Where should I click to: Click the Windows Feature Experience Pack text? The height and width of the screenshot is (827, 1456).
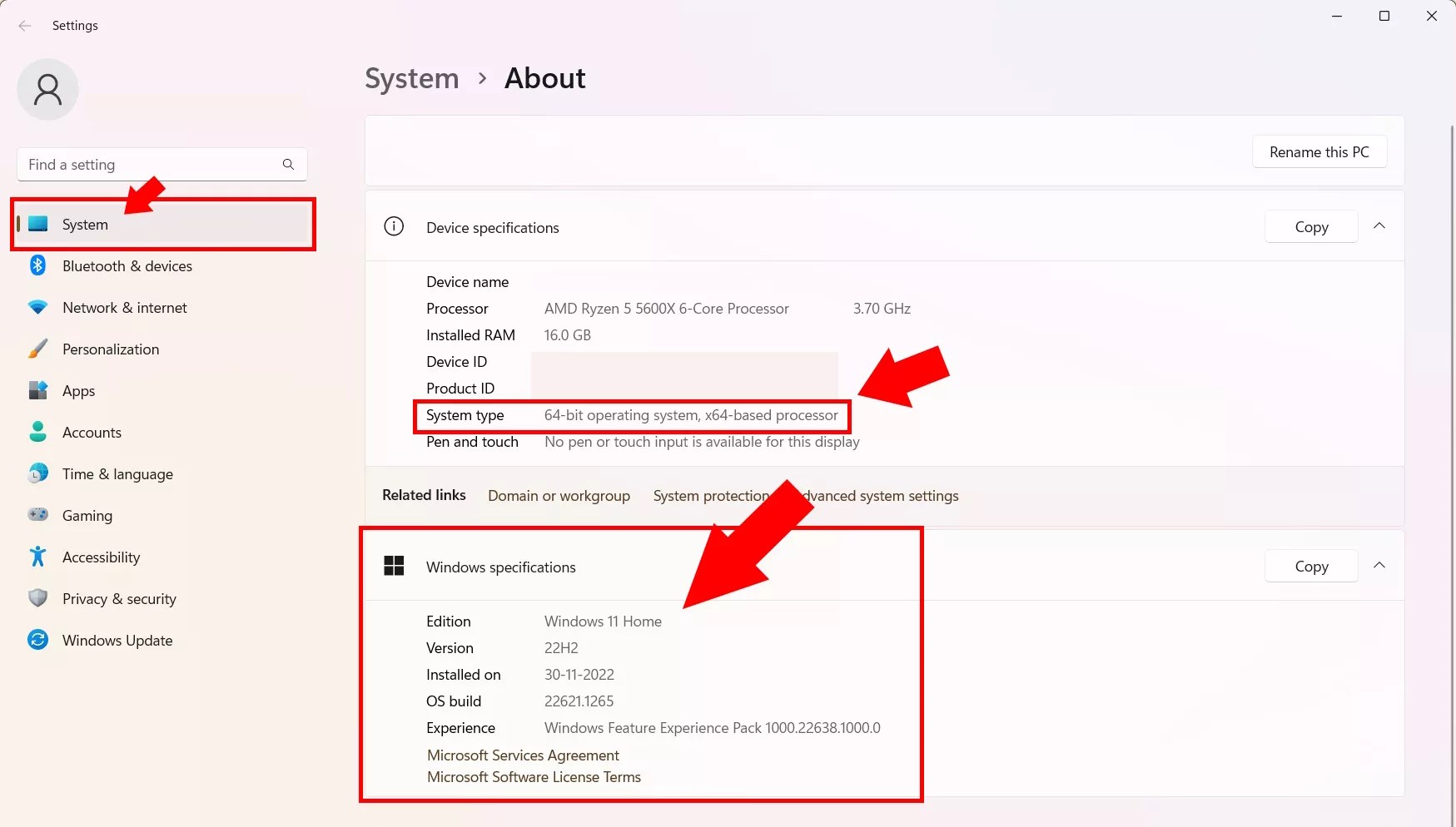point(712,728)
